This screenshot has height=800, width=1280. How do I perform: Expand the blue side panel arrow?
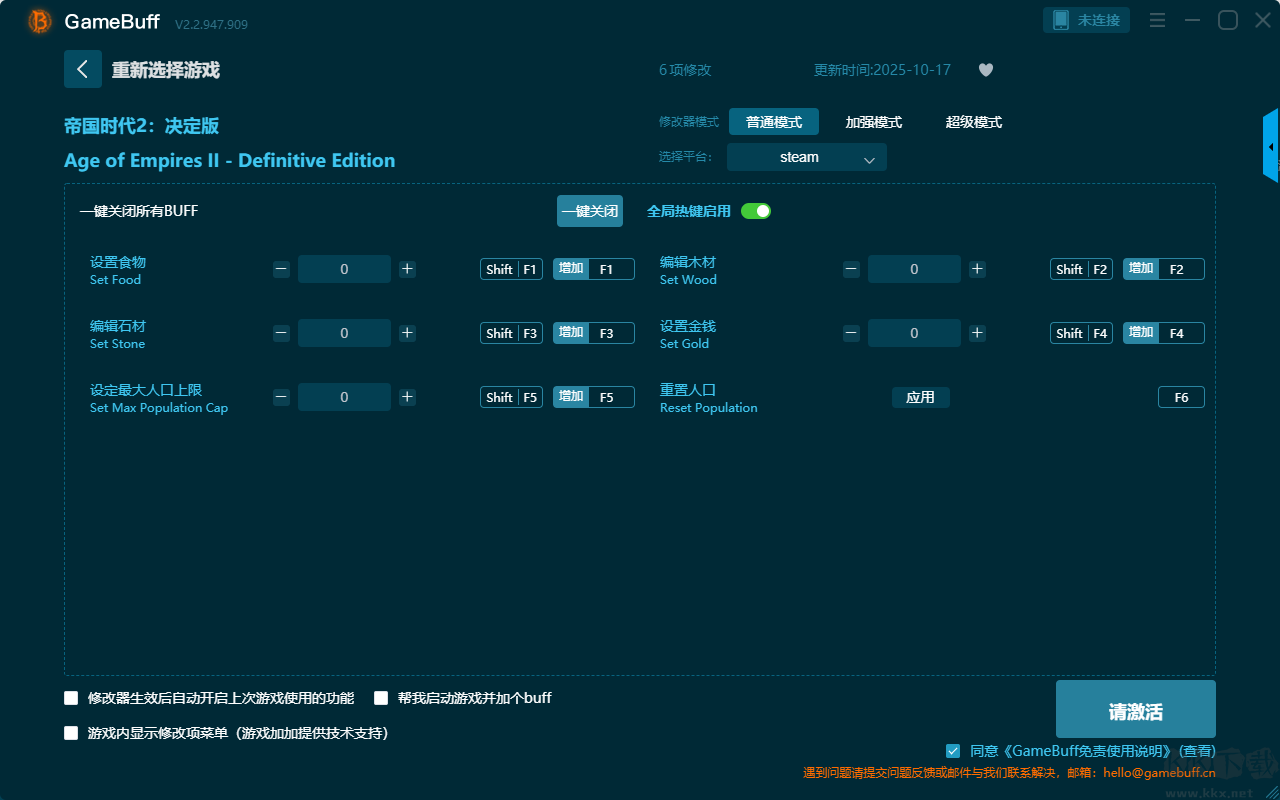tap(1271, 147)
